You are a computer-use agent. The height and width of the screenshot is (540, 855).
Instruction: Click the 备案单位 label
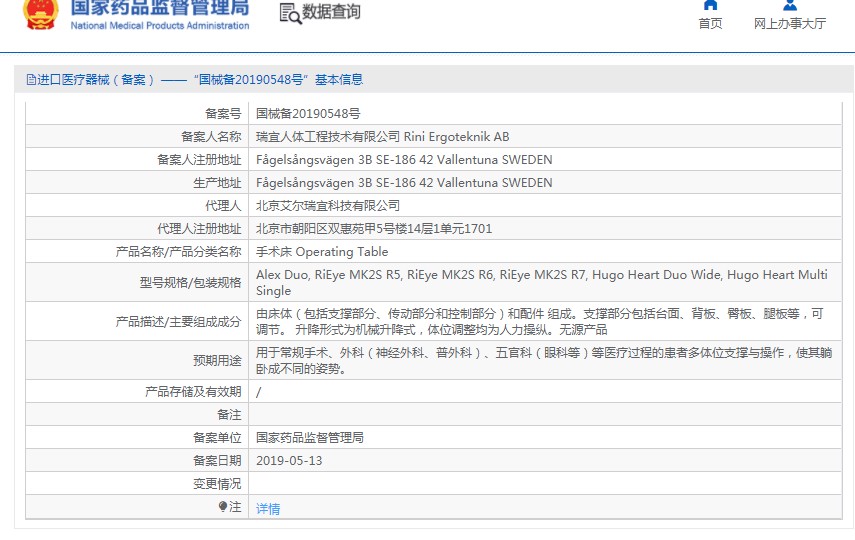(217, 437)
